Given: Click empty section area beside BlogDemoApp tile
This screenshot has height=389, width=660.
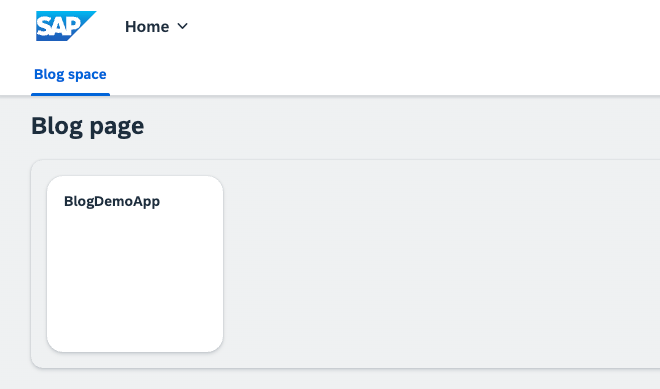Looking at the screenshot, I should [x=438, y=264].
